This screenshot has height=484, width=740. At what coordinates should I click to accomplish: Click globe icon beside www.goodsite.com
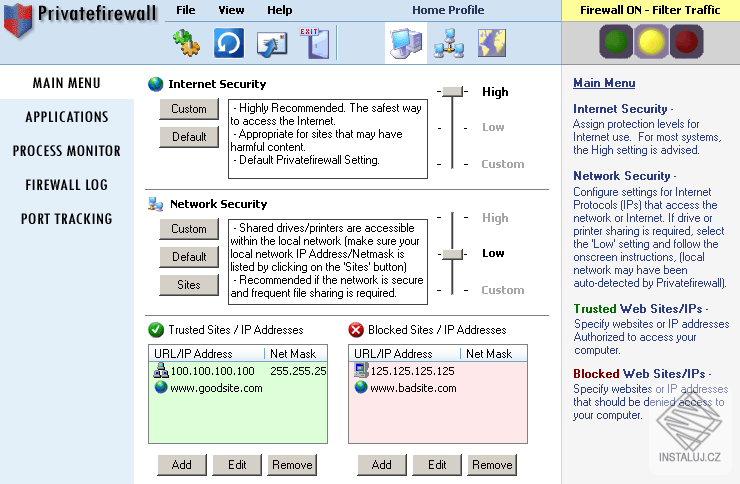(161, 387)
